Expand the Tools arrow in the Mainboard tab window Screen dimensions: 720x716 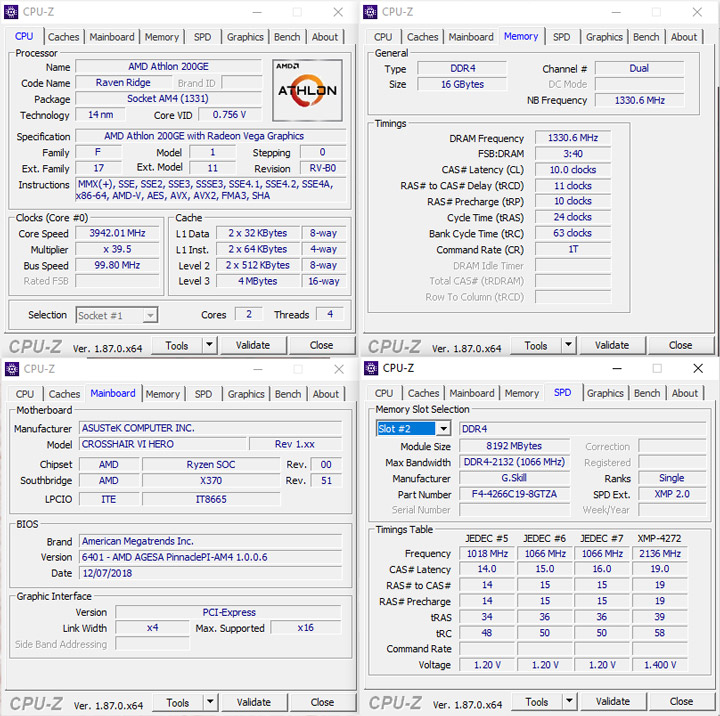click(210, 702)
